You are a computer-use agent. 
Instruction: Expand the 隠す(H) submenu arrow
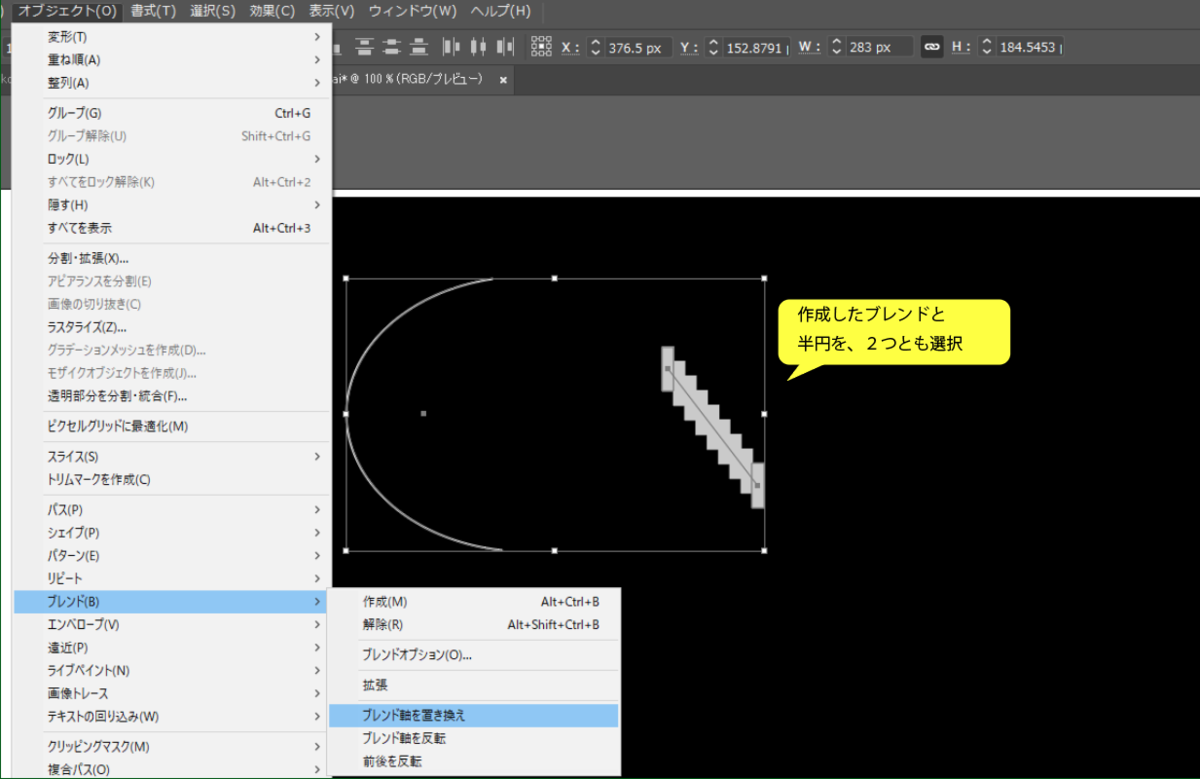[317, 205]
